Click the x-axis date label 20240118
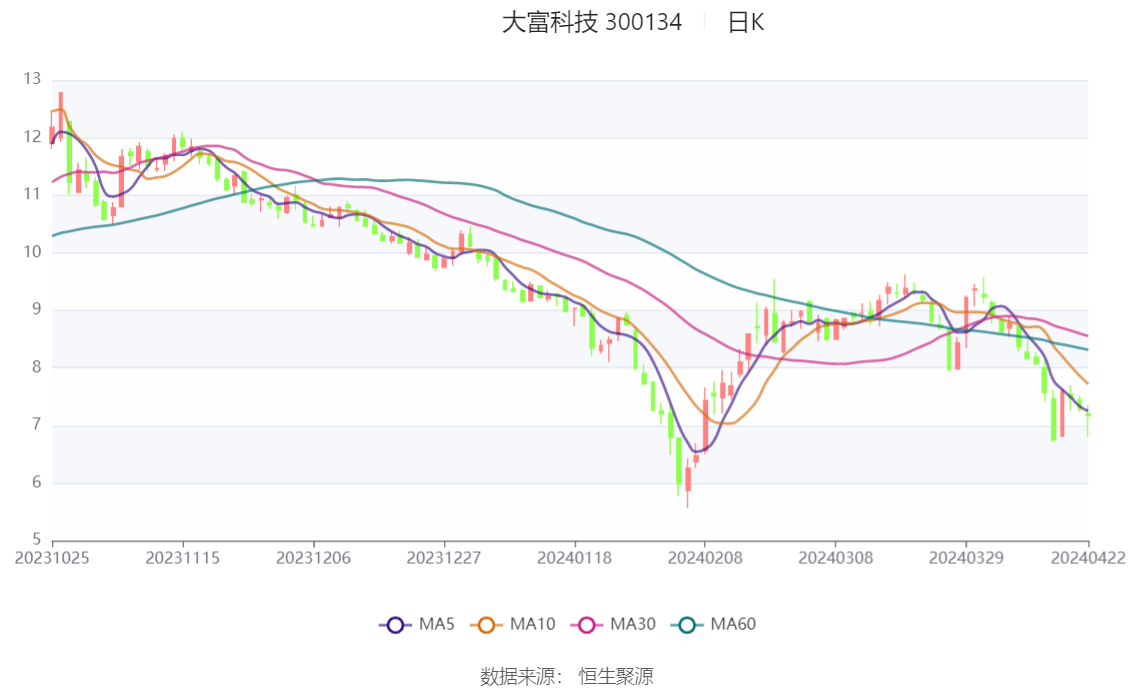 click(x=574, y=558)
